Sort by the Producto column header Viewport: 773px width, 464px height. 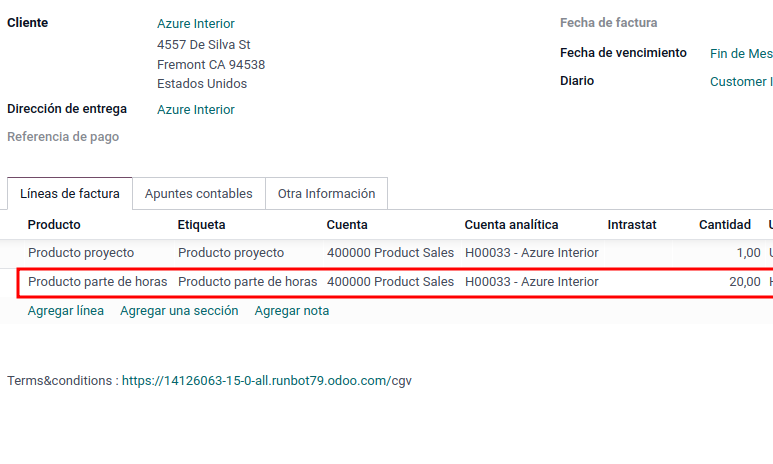54,225
